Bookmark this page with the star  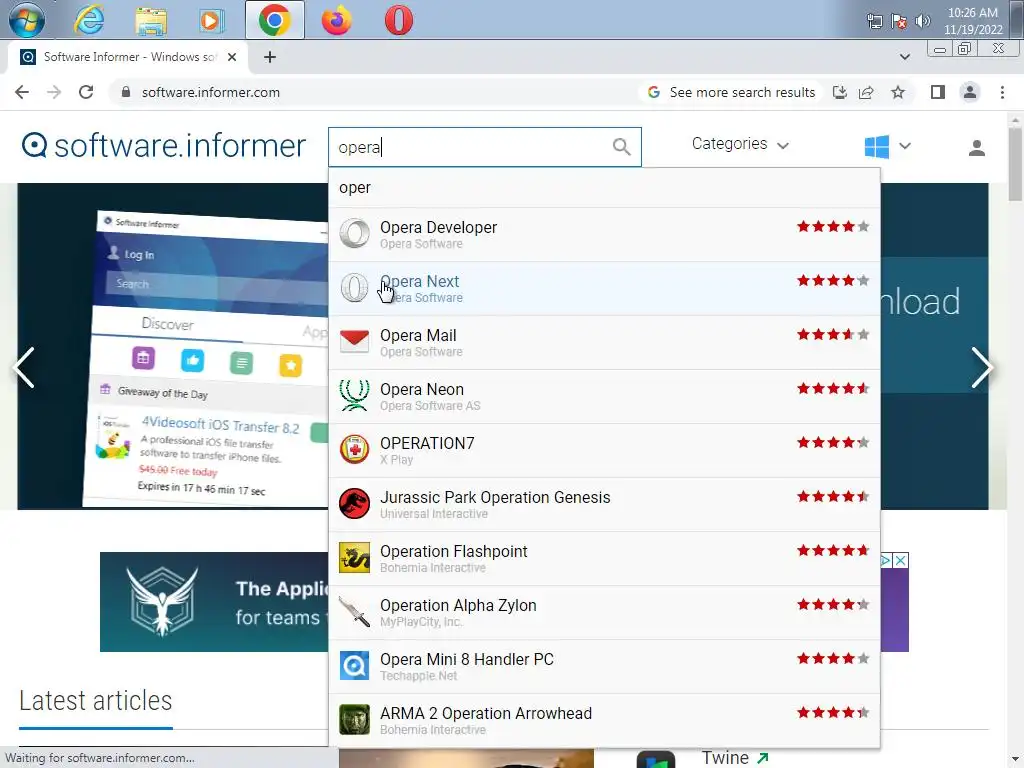pyautogui.click(x=898, y=92)
